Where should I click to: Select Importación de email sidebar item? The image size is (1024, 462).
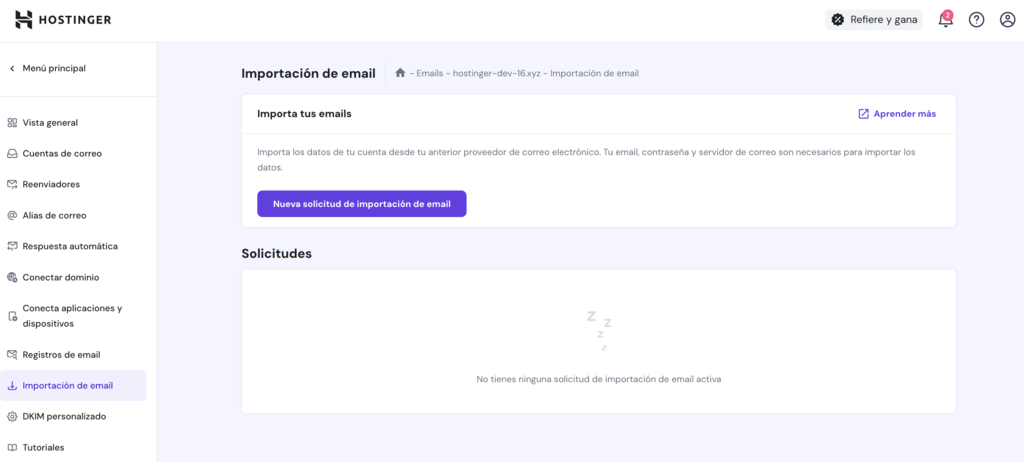73,386
